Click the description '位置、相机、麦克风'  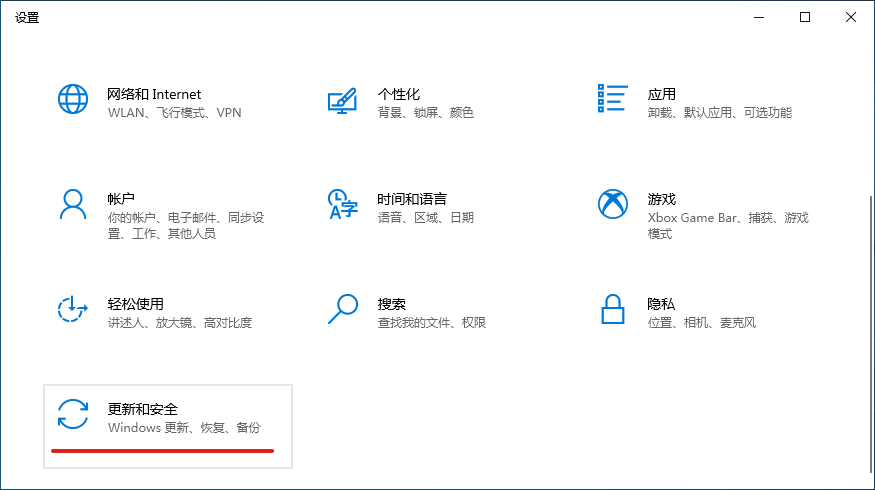point(702,323)
